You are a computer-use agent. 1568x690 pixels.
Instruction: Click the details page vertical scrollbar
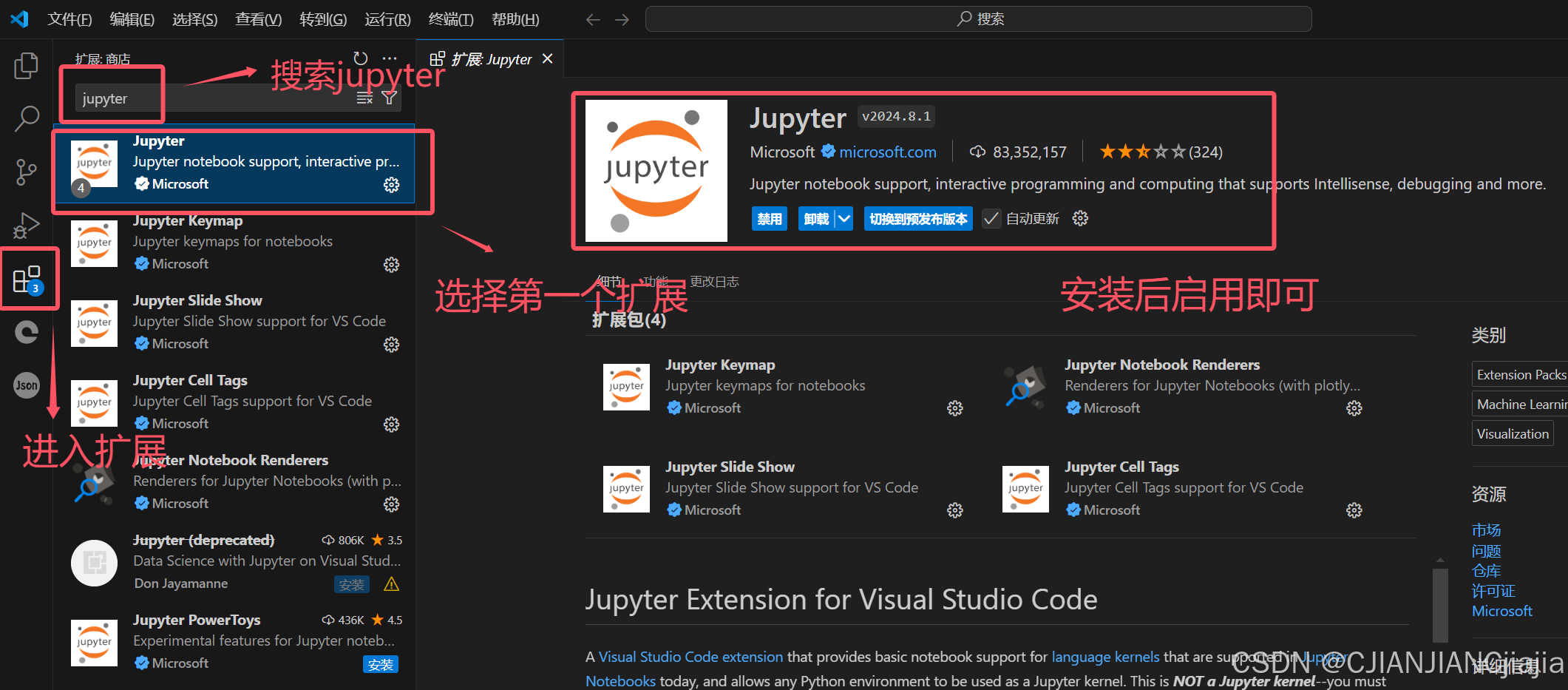(x=1440, y=605)
